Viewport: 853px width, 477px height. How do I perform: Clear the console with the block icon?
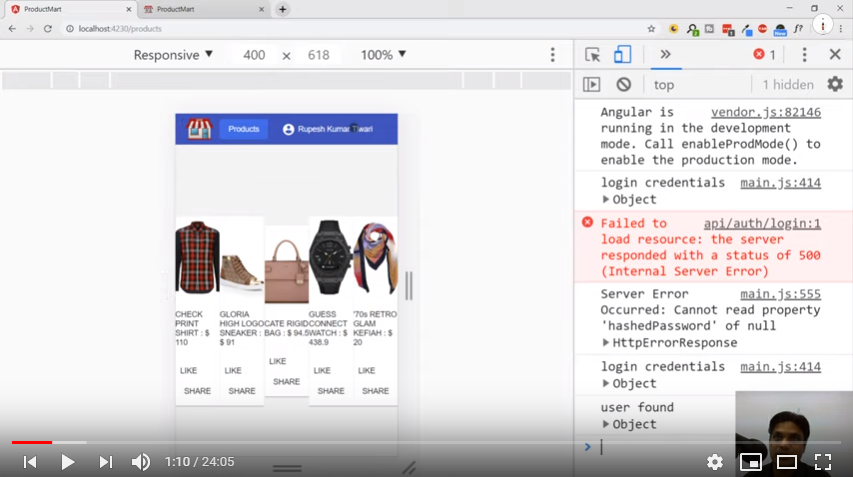point(623,85)
